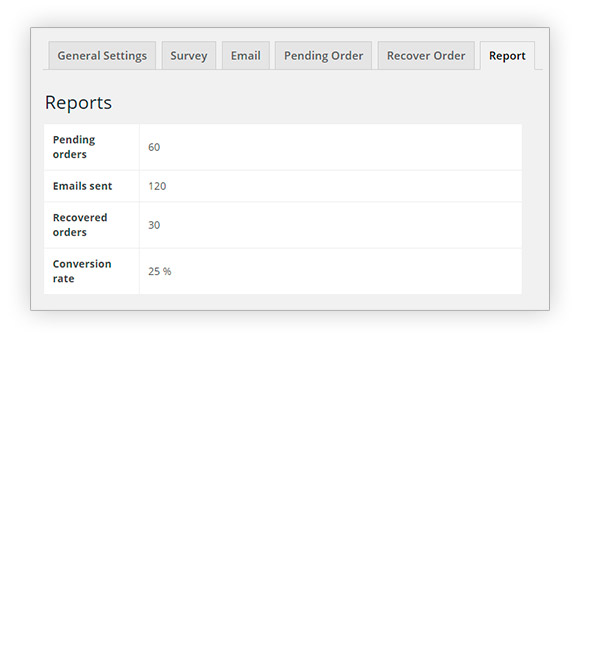Click the Emails sent row label
The image size is (600, 648).
(x=82, y=186)
